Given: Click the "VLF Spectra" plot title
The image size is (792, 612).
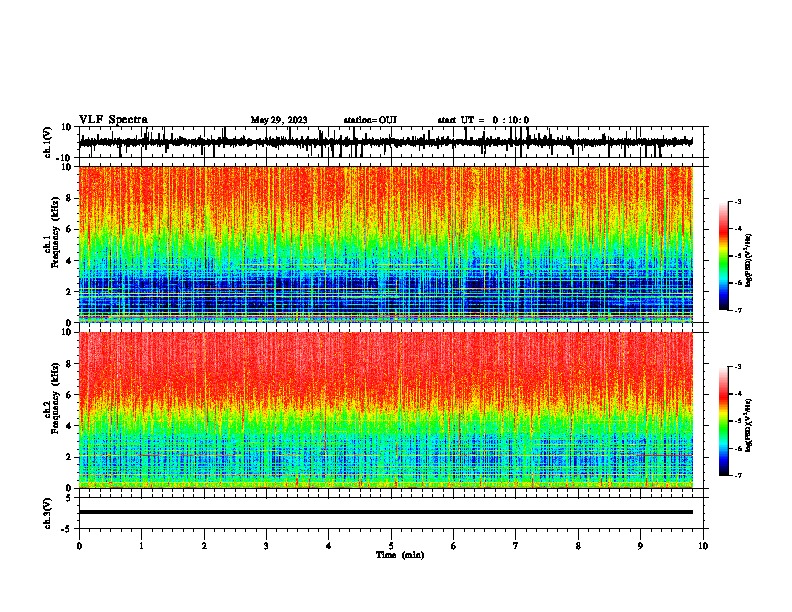Looking at the screenshot, I should point(113,120).
